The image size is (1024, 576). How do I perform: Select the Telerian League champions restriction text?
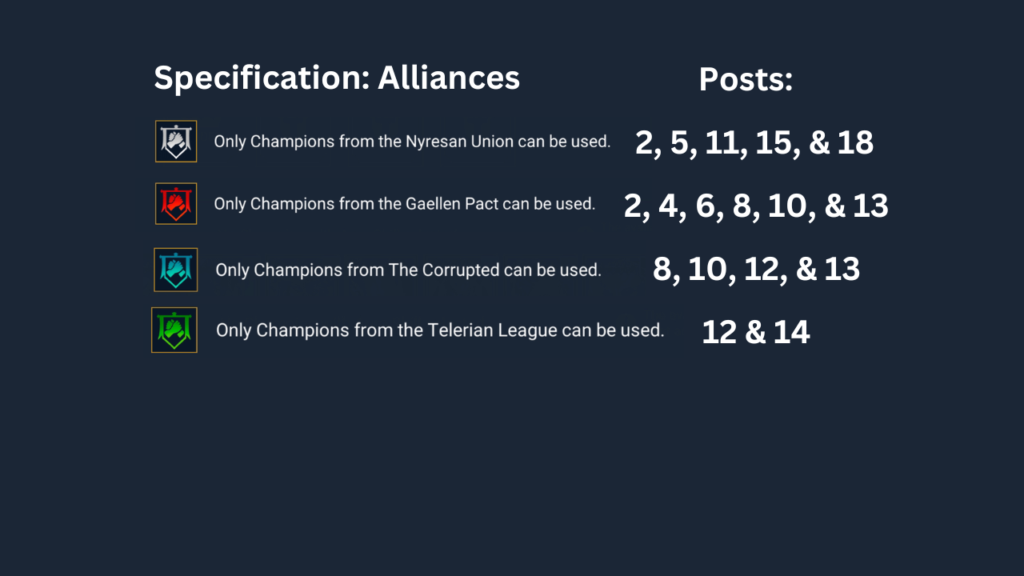click(x=440, y=330)
